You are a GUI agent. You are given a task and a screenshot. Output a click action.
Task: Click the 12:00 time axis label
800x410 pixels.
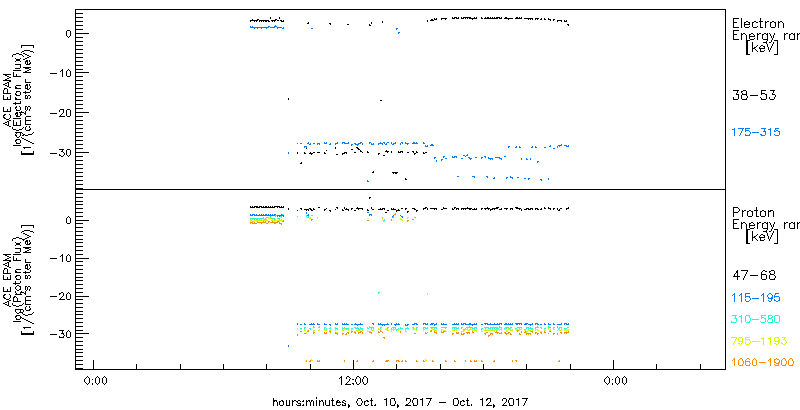pos(354,382)
